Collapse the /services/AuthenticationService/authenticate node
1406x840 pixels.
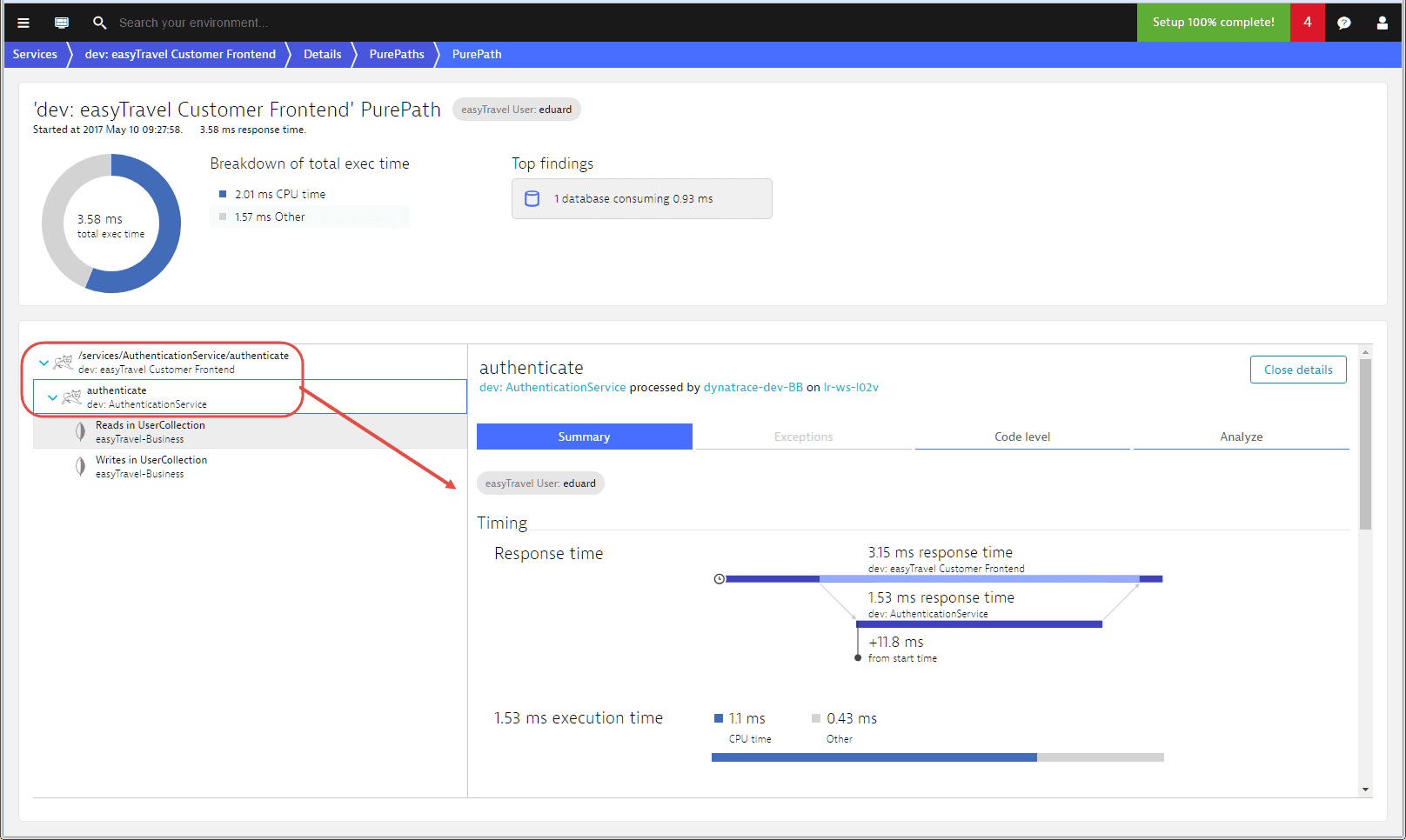[44, 363]
